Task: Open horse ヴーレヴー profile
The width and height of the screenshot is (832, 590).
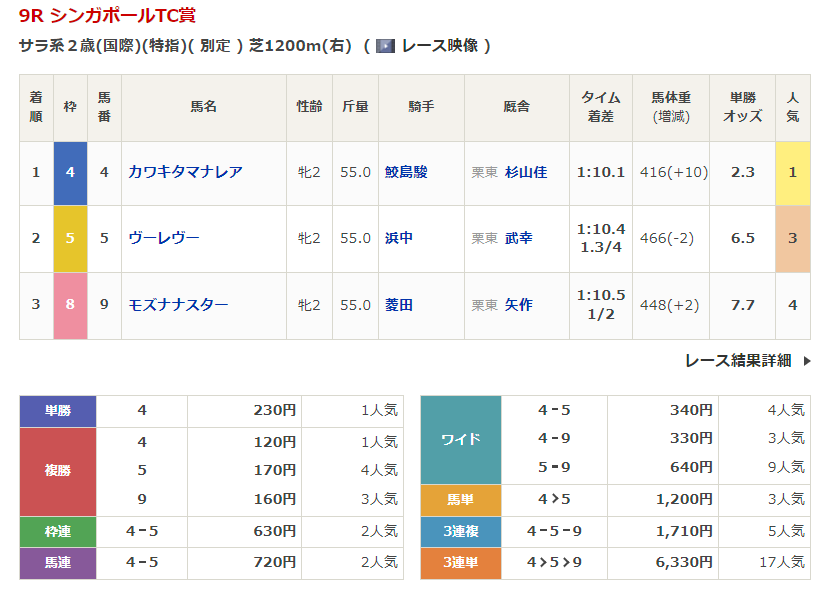Action: (164, 238)
